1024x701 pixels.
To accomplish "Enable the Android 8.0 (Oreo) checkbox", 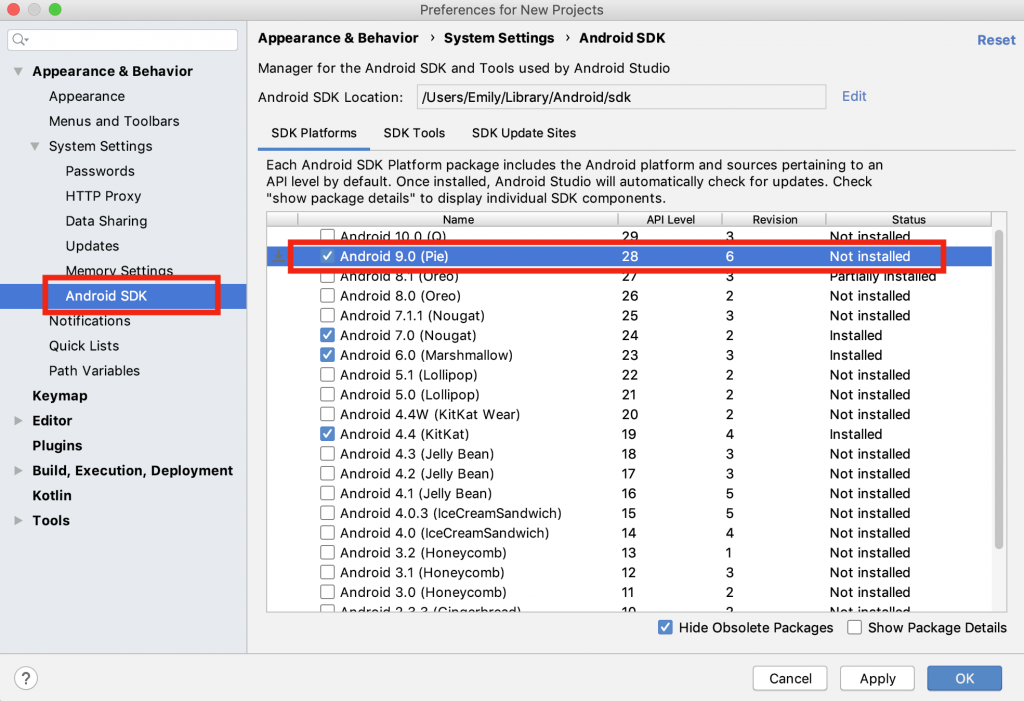I will [327, 296].
